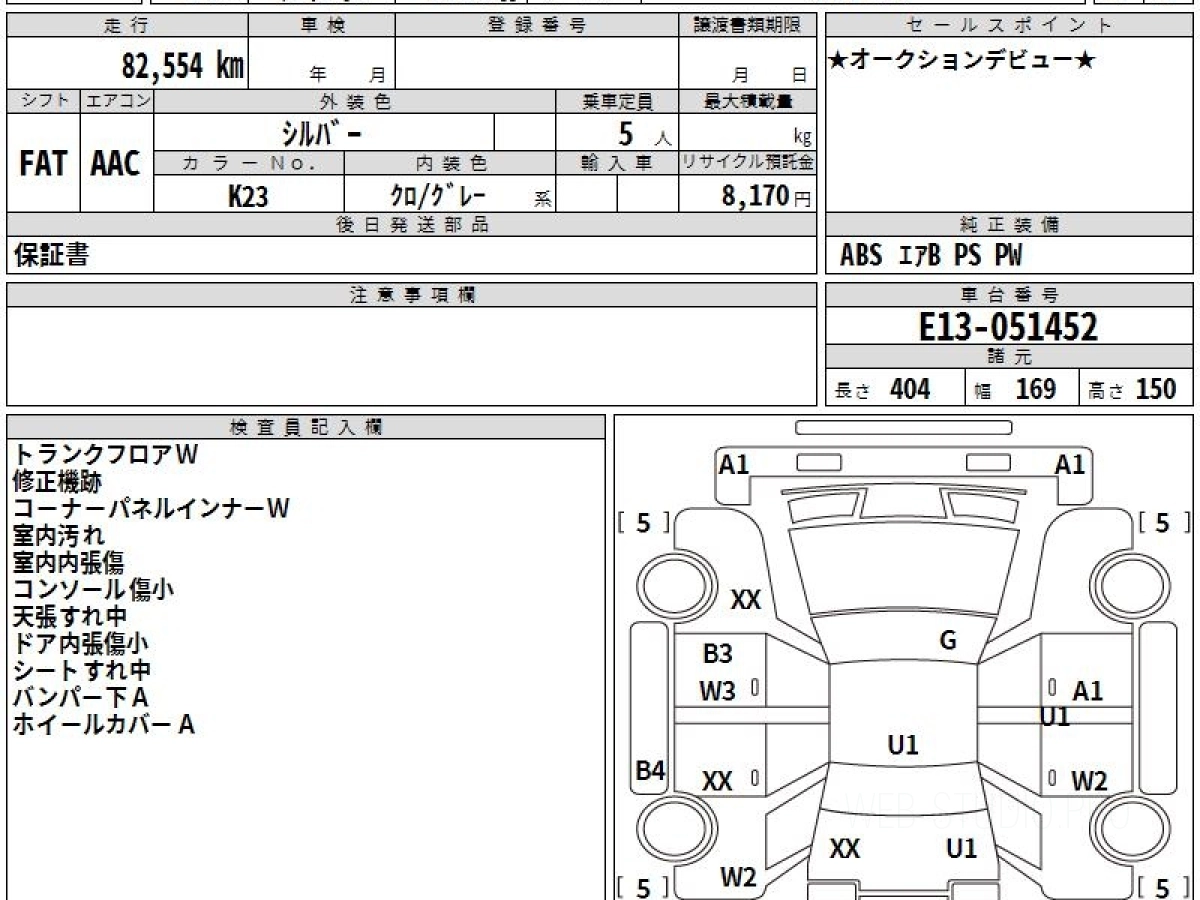
Task: Select the FAT shift type cell
Action: coord(43,164)
